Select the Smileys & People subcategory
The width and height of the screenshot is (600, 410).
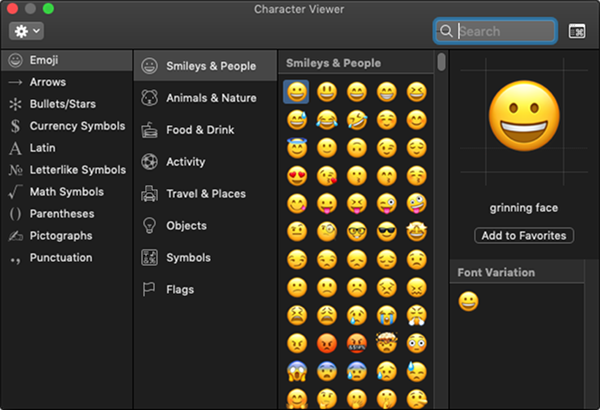tap(205, 66)
